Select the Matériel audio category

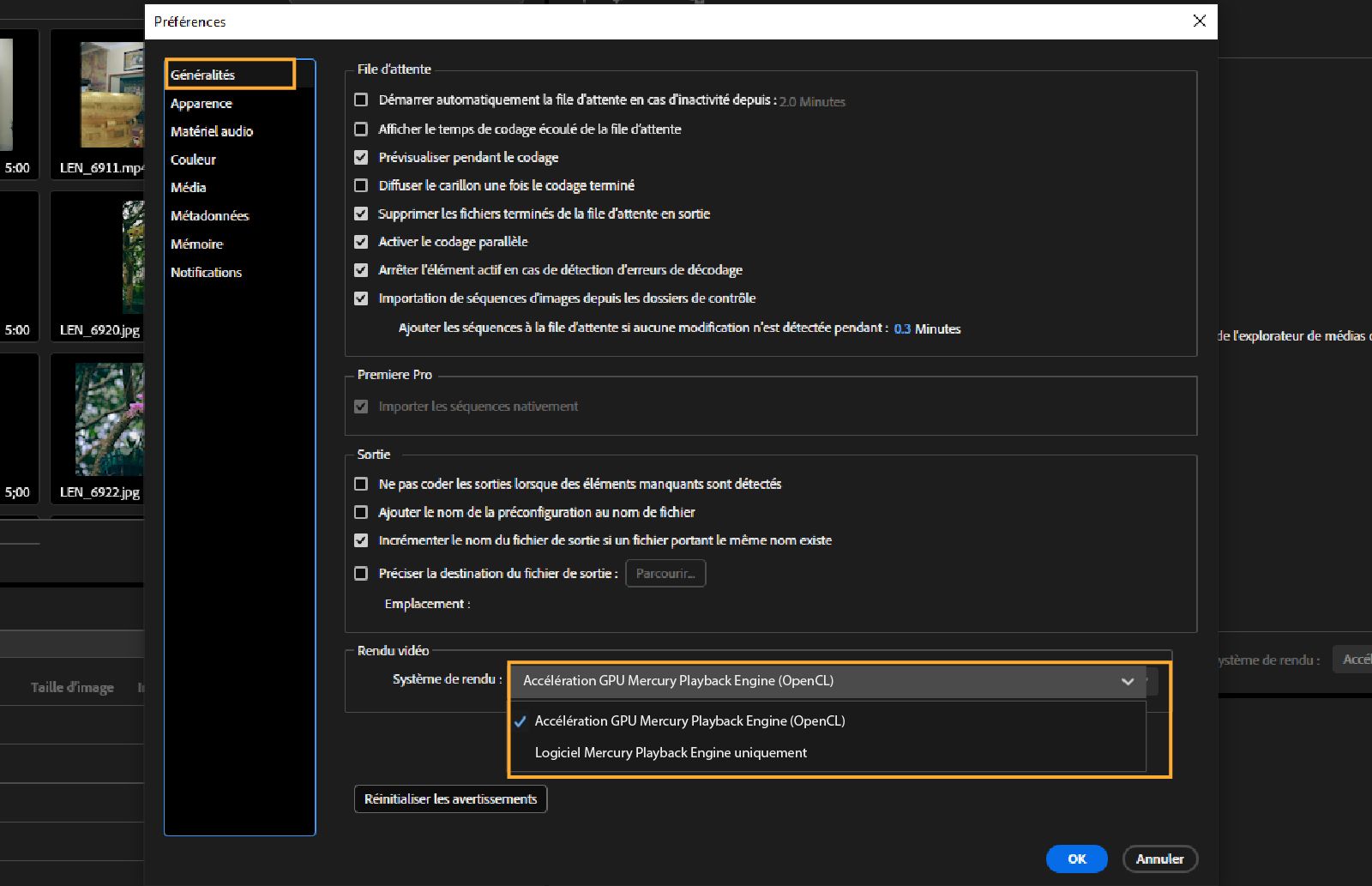tap(212, 130)
